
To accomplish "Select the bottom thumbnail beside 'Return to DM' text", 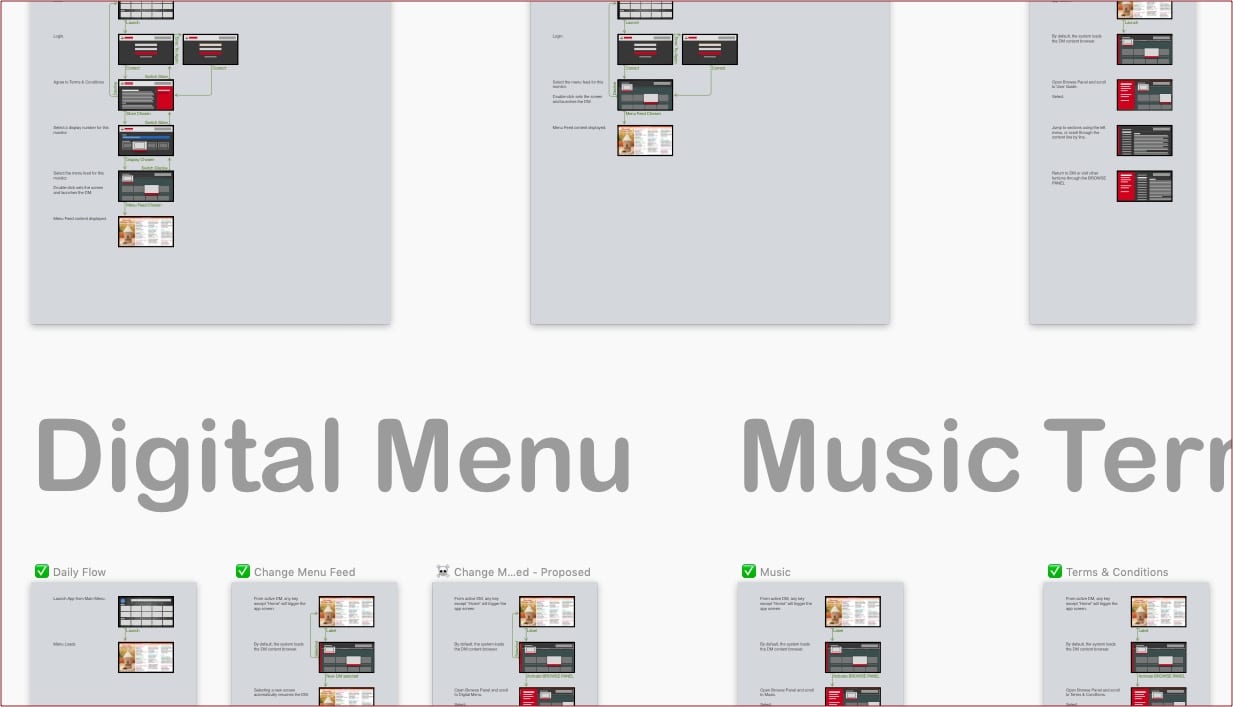I will (x=1144, y=186).
